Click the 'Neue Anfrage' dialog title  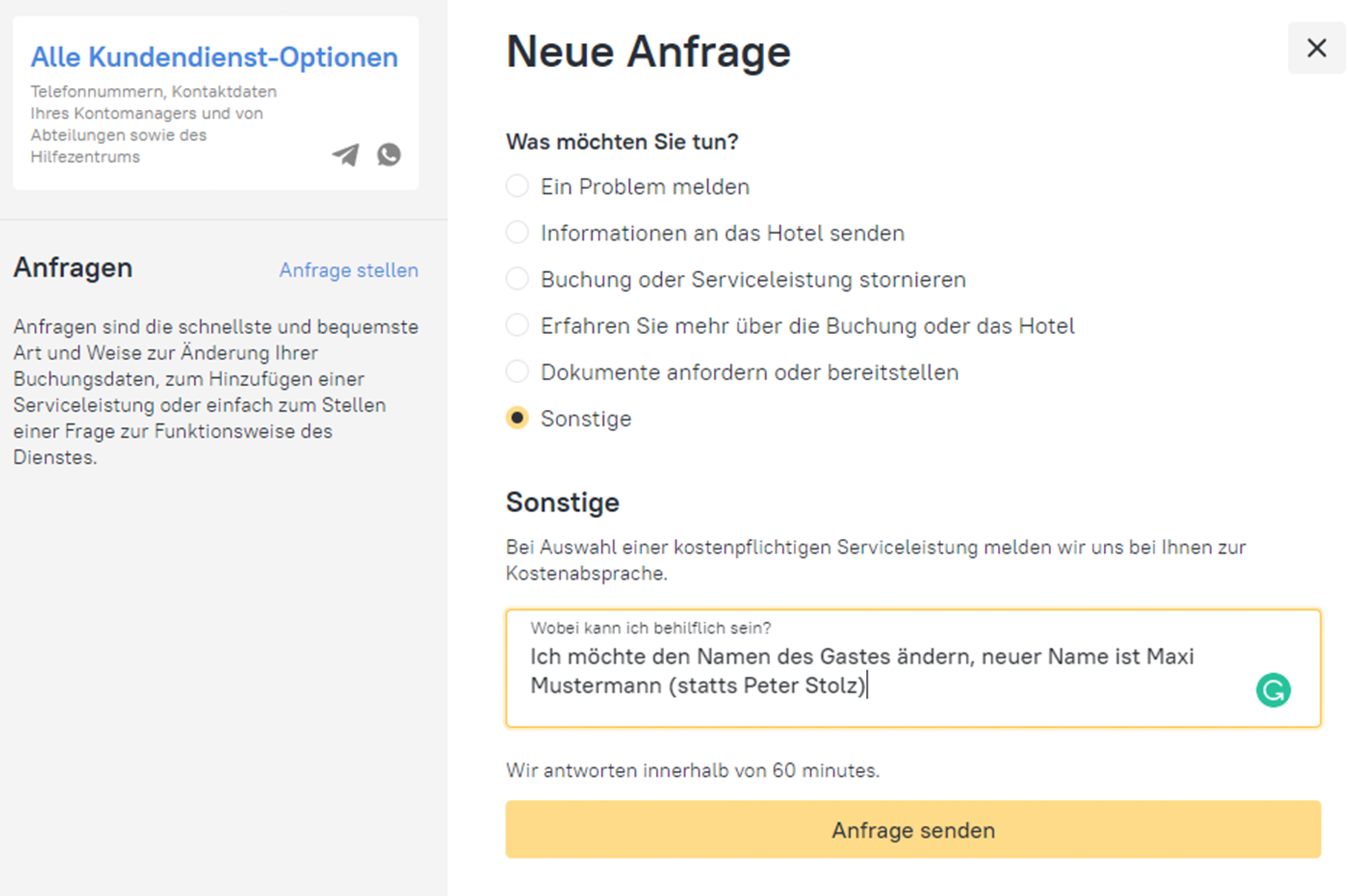(648, 52)
